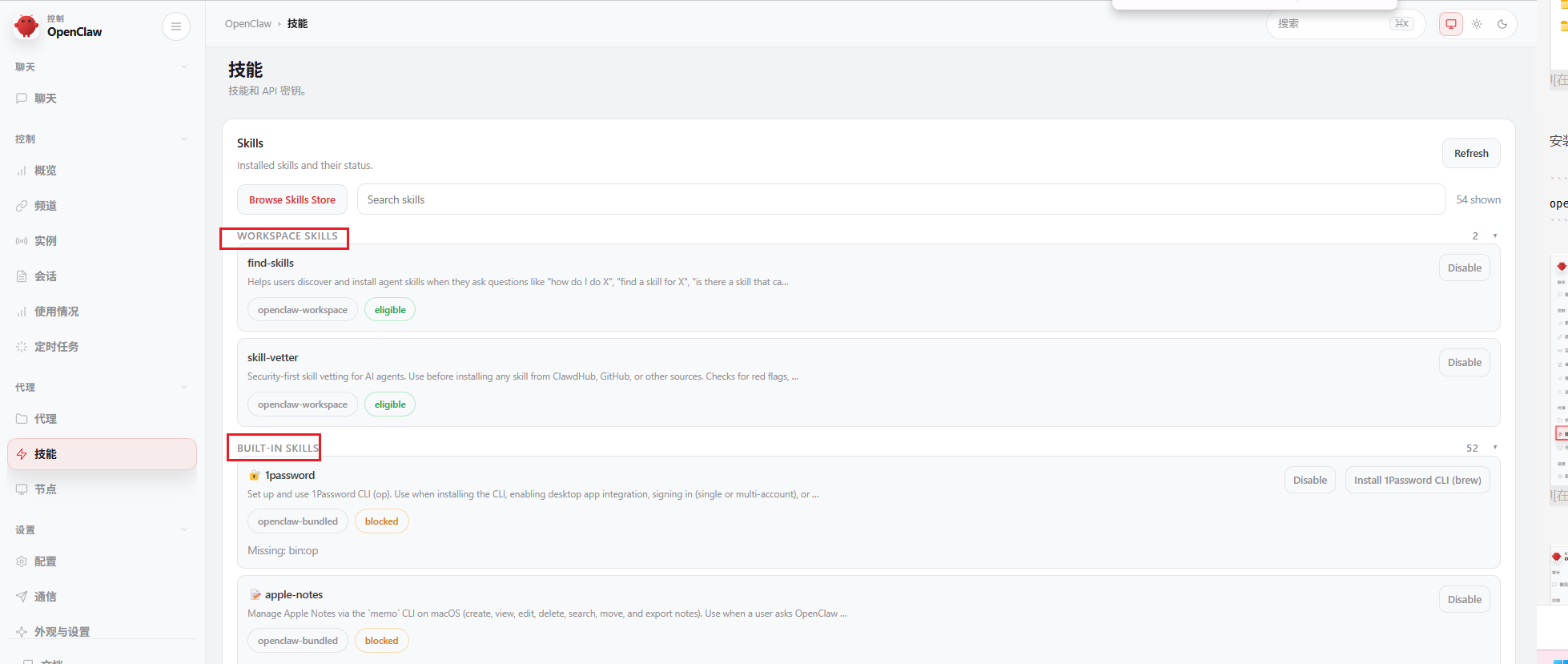Click the skill-vetter description text
Image resolution: width=1568 pixels, height=664 pixels.
pyautogui.click(x=523, y=376)
